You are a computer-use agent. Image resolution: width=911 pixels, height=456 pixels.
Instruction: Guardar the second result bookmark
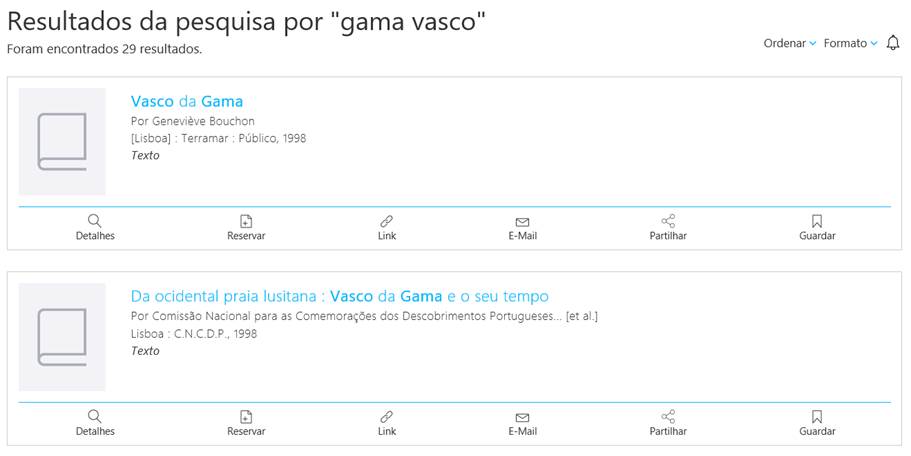[x=817, y=423]
